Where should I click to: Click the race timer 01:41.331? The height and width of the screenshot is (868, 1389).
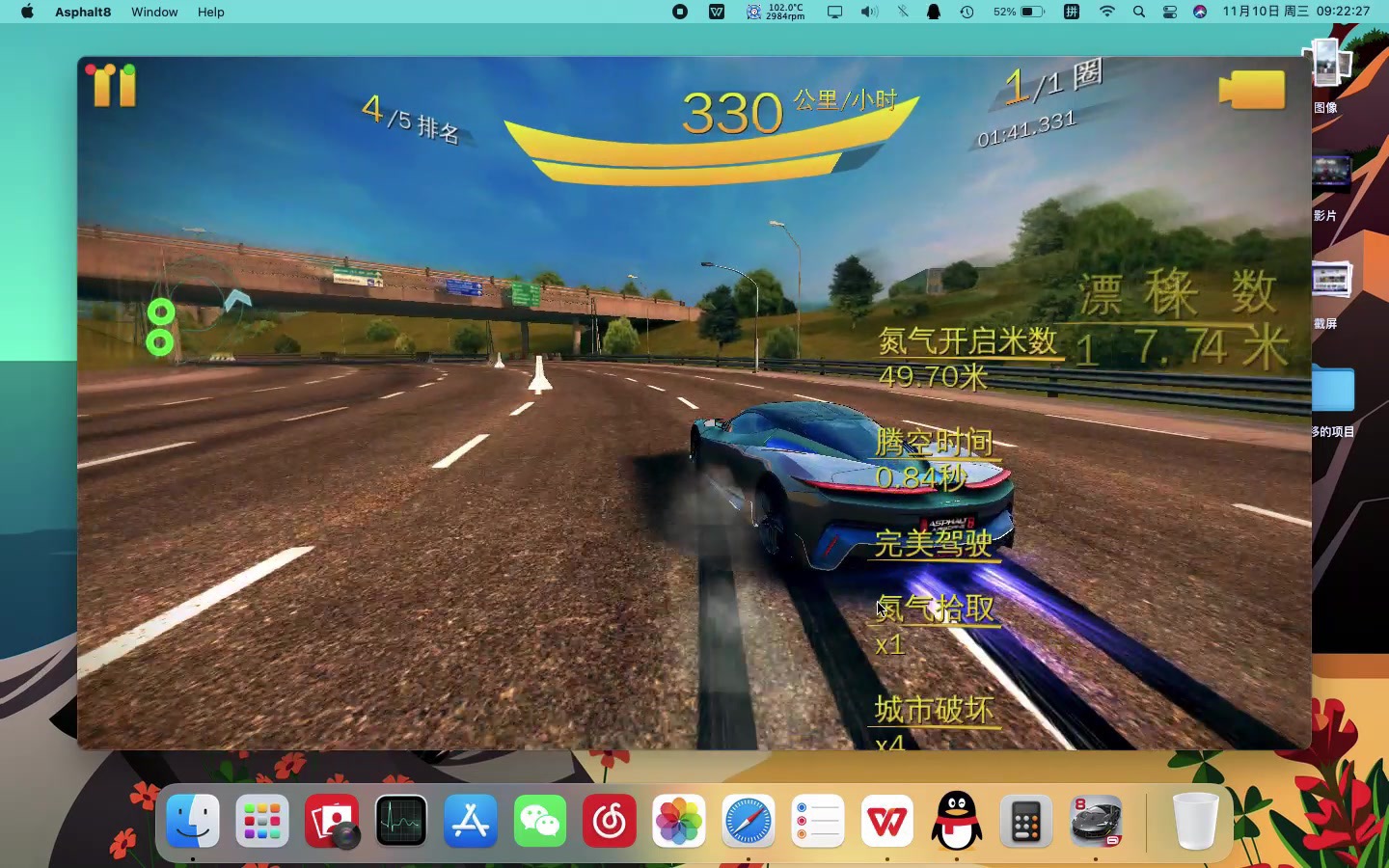tap(1026, 128)
